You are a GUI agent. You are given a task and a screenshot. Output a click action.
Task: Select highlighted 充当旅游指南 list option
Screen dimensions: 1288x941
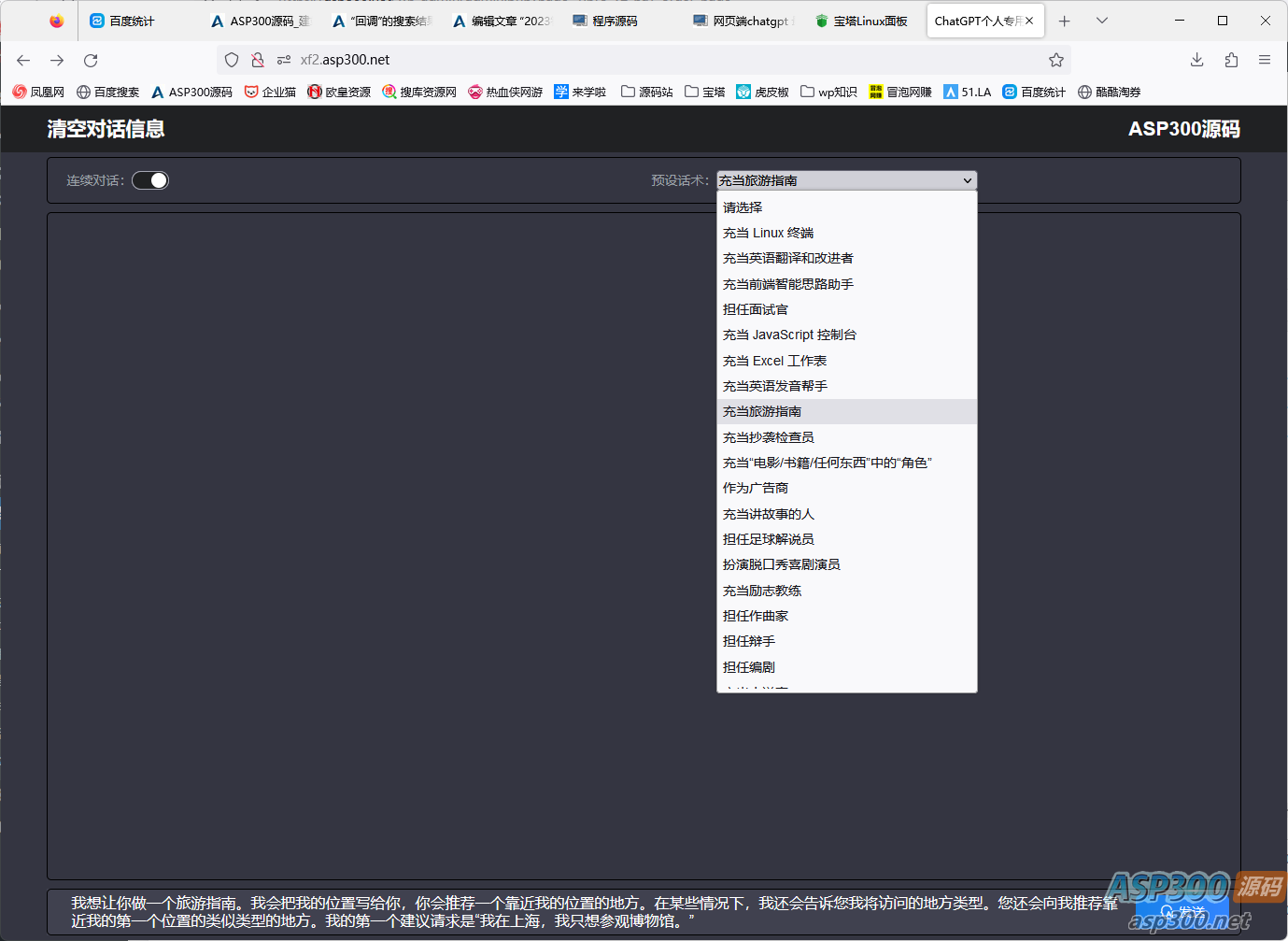[x=846, y=411]
